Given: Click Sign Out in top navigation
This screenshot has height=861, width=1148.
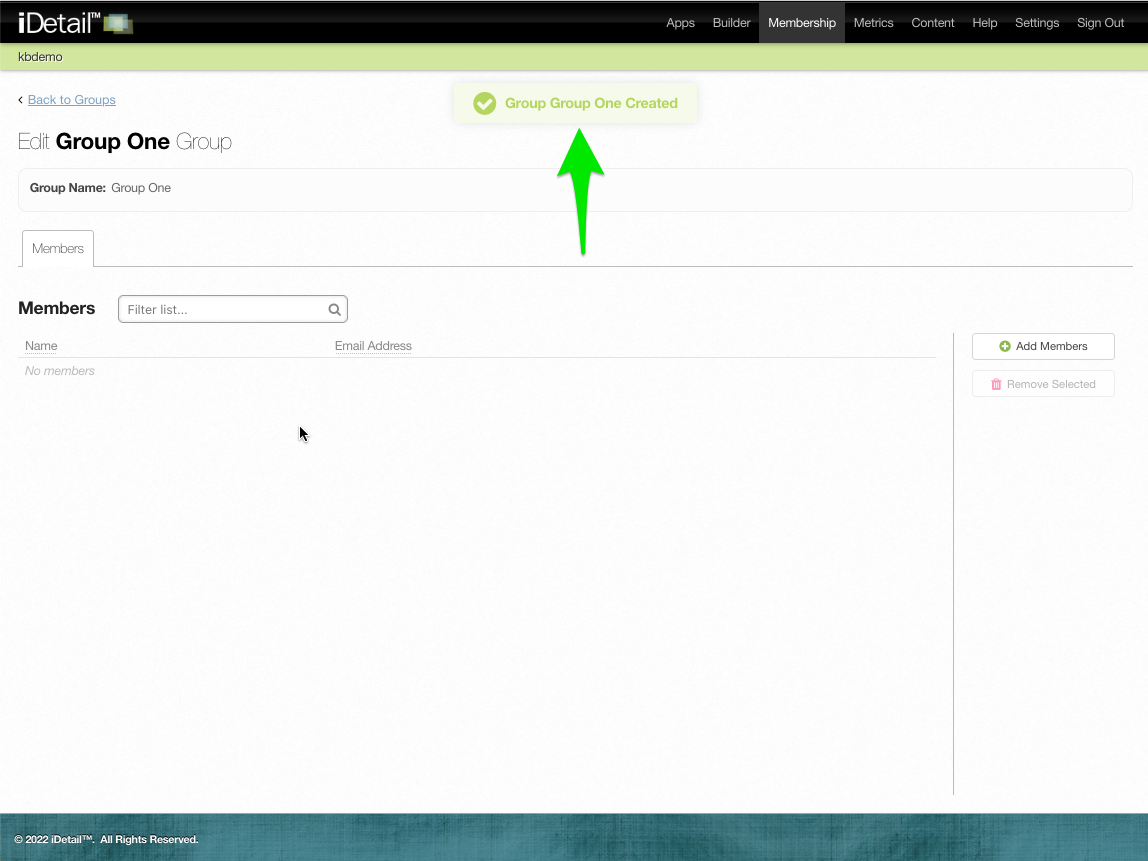Looking at the screenshot, I should click(1100, 23).
